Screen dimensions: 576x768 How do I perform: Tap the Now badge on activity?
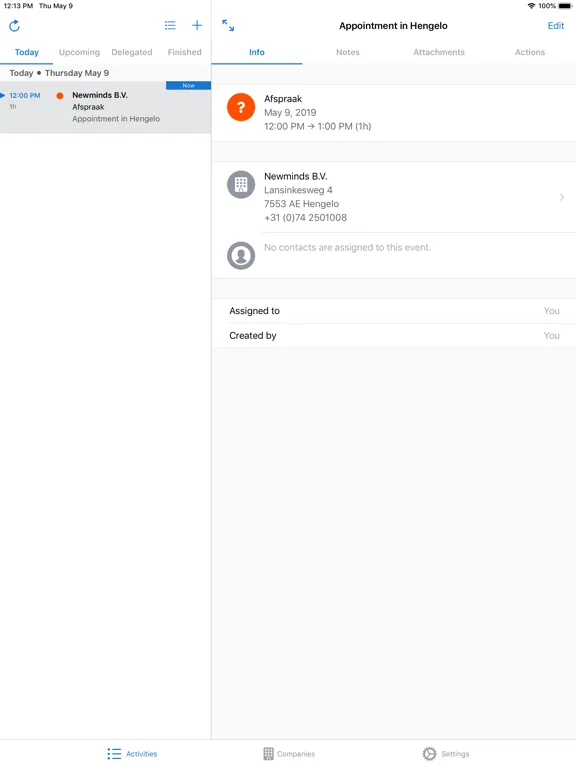(x=189, y=85)
